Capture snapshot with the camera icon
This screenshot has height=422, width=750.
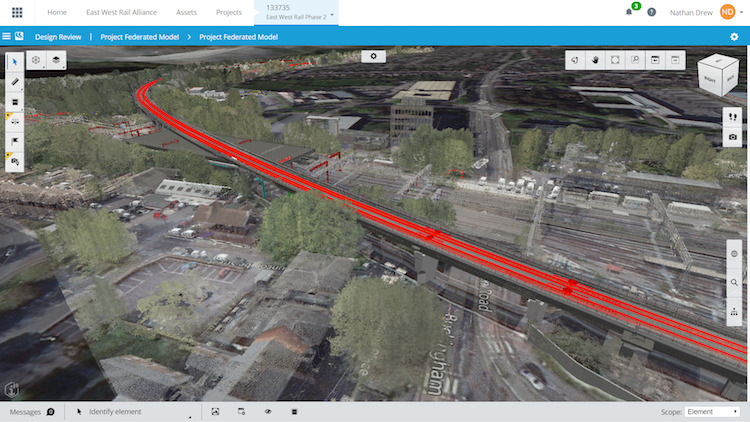tap(733, 136)
